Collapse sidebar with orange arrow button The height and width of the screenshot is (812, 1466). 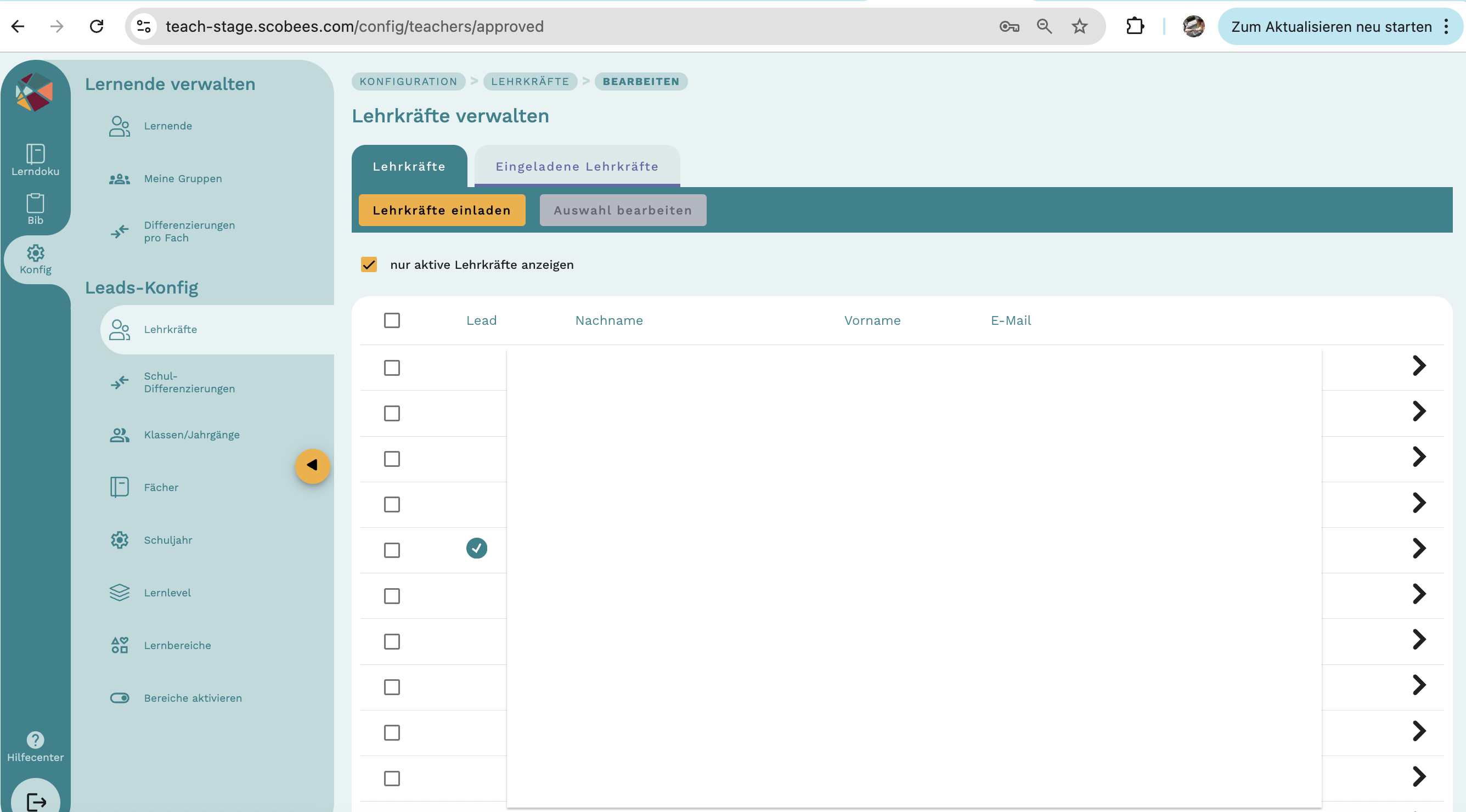(x=312, y=465)
